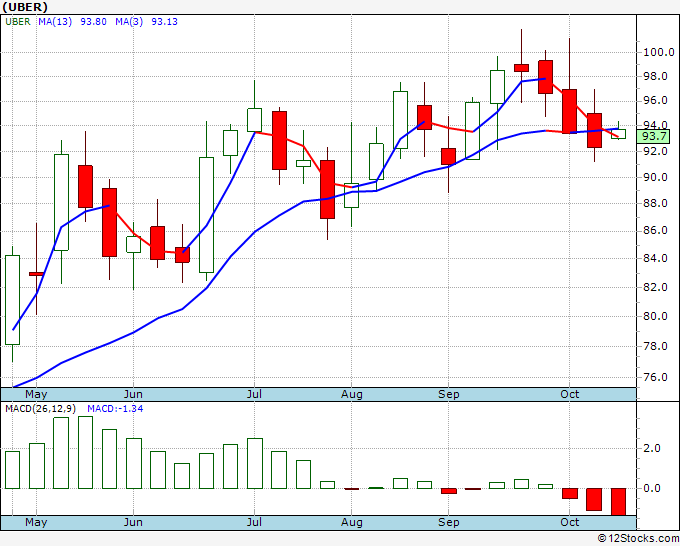
Task: Click the 92.0 price axis label
Action: (x=655, y=151)
